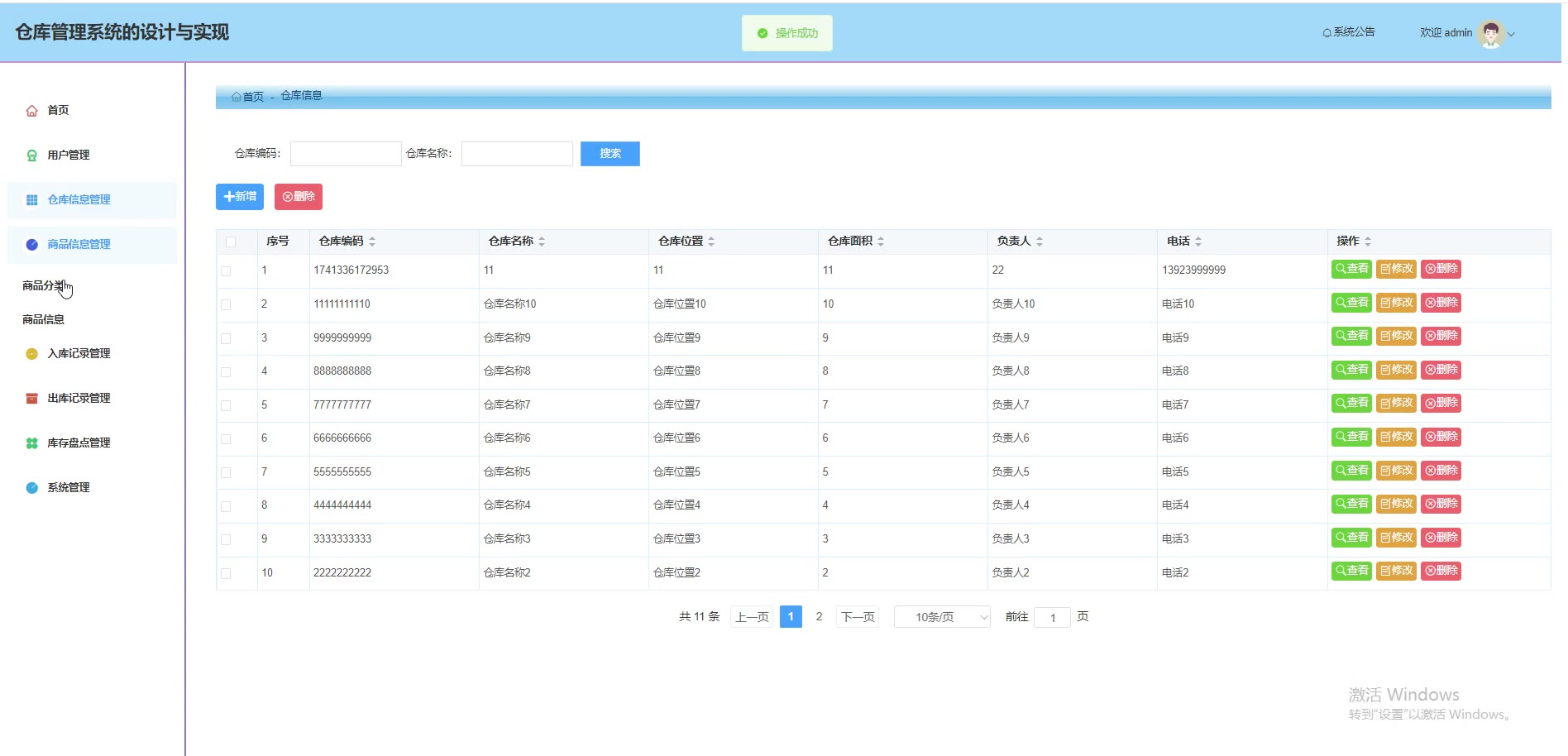Check the checkbox for row 仓库名称10
The image size is (1568, 756).
(x=226, y=304)
